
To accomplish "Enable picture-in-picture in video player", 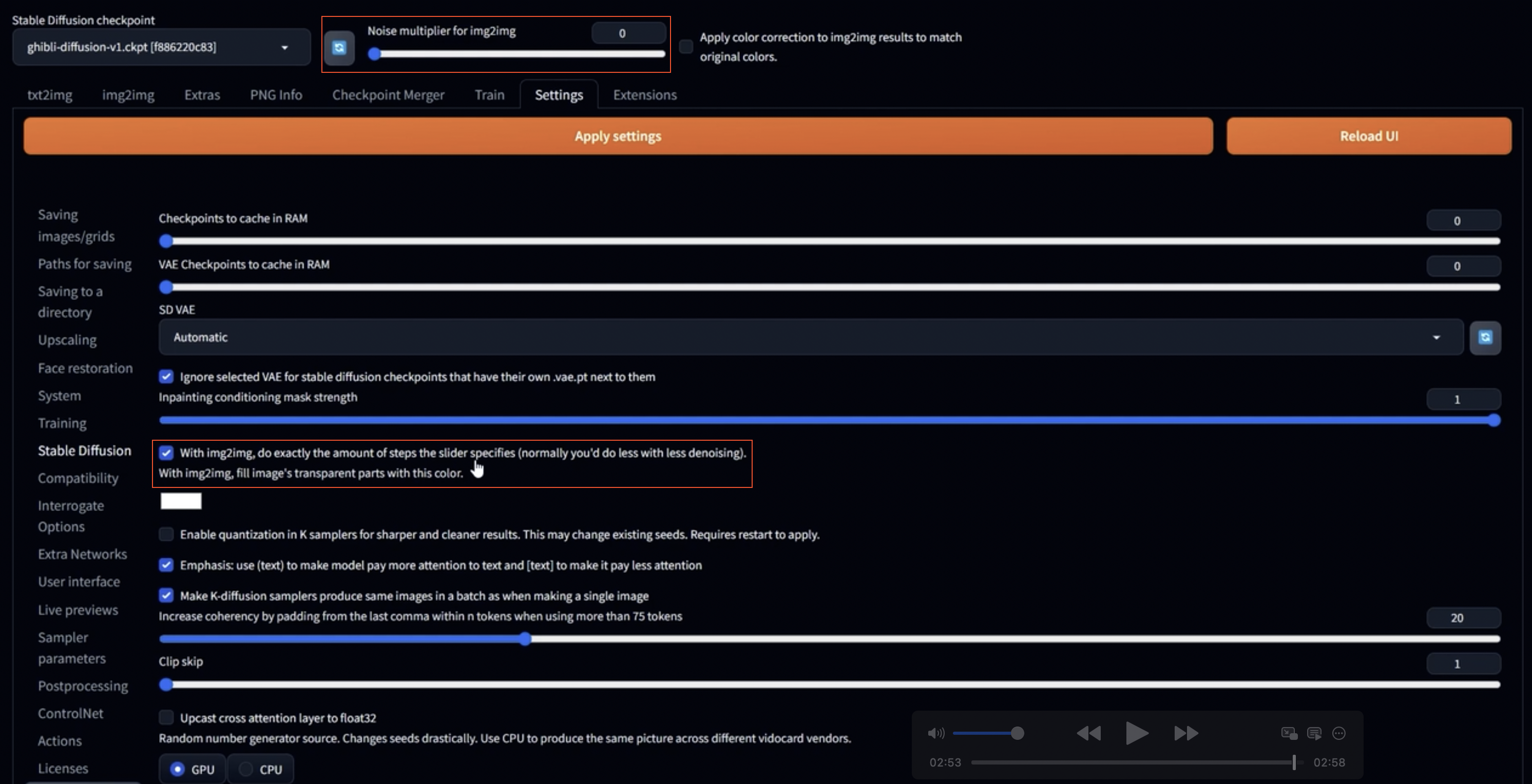I will [x=1289, y=733].
